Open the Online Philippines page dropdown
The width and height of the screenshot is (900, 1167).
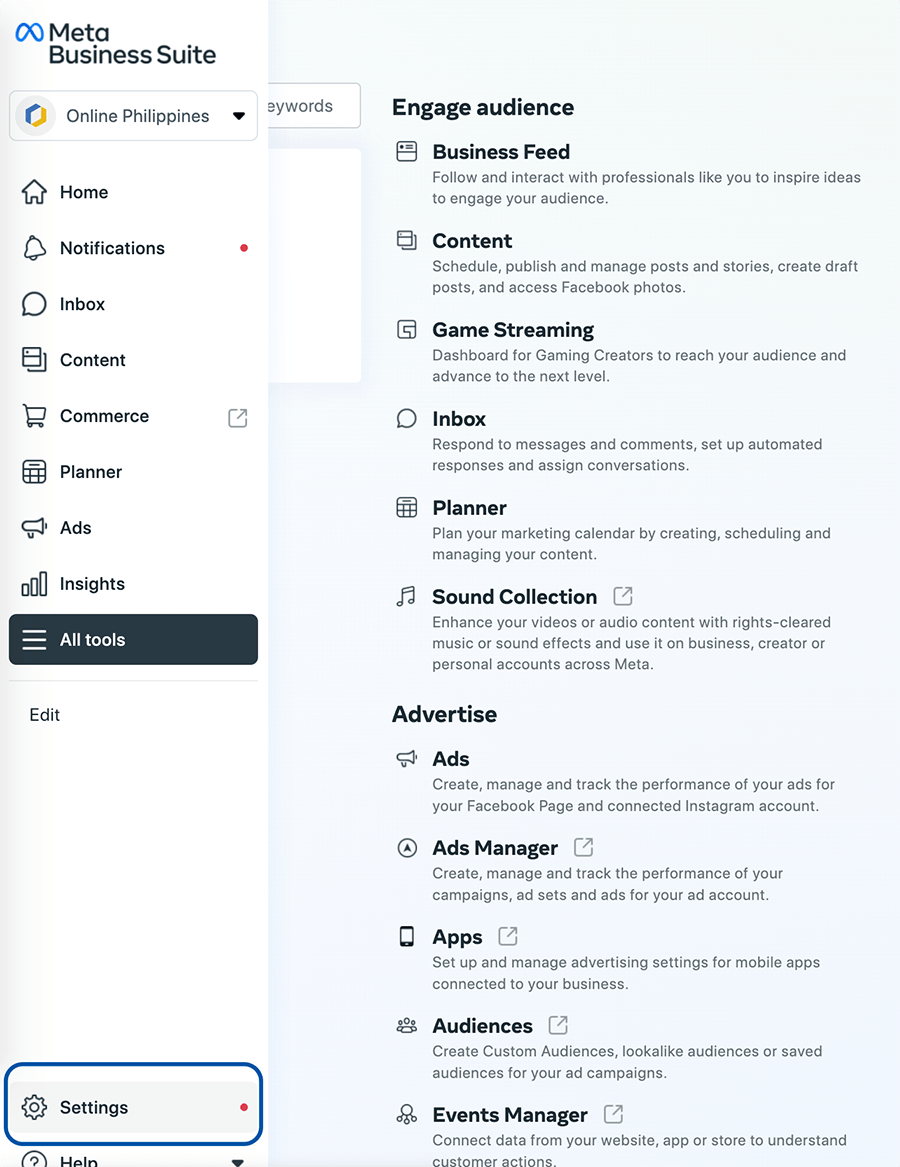pyautogui.click(x=133, y=115)
